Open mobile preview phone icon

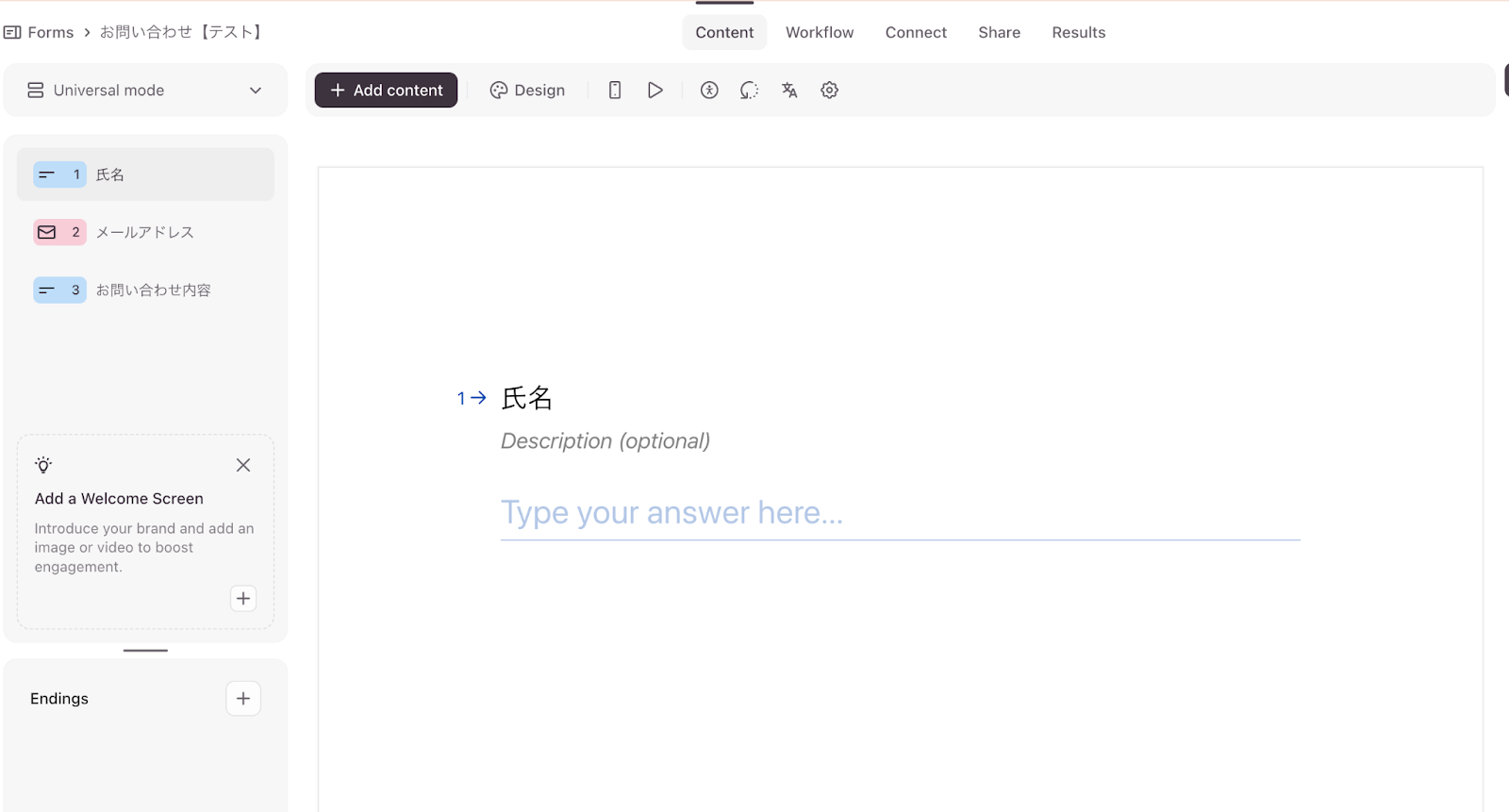click(x=614, y=91)
